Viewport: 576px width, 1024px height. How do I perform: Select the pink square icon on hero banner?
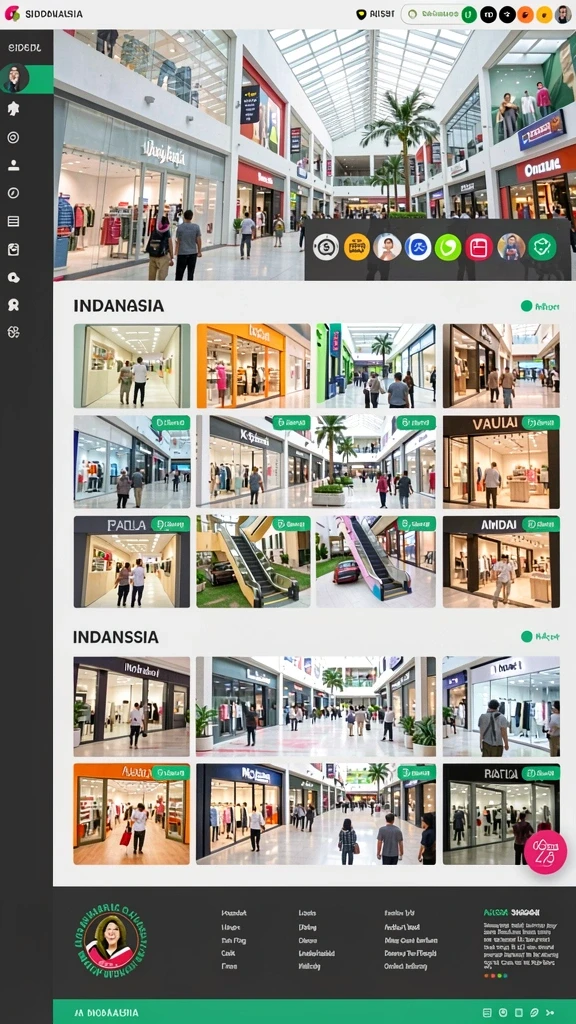click(479, 248)
